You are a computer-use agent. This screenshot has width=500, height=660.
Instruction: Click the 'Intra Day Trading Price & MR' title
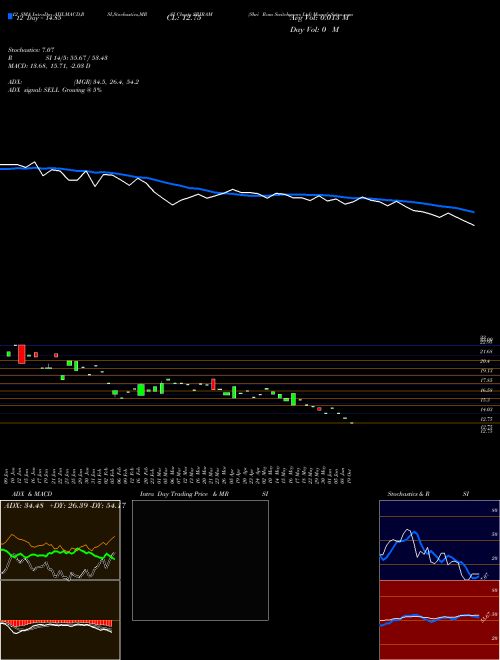pos(185,494)
